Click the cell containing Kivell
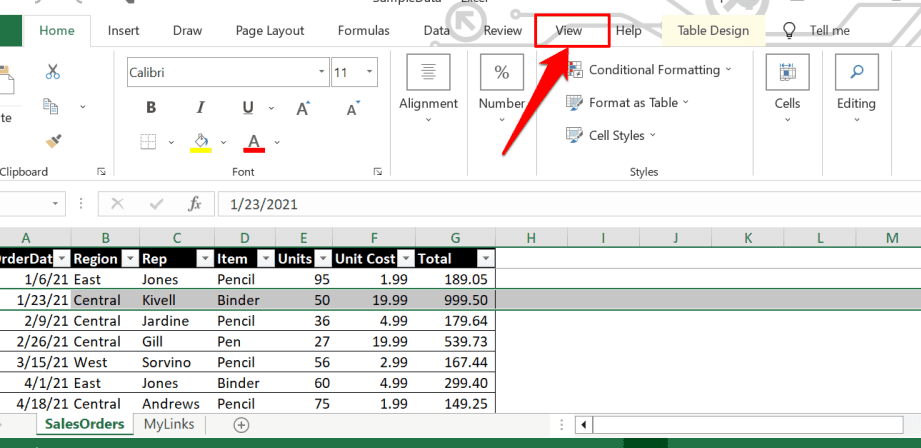Viewport: 921px width, 448px height. tap(177, 300)
